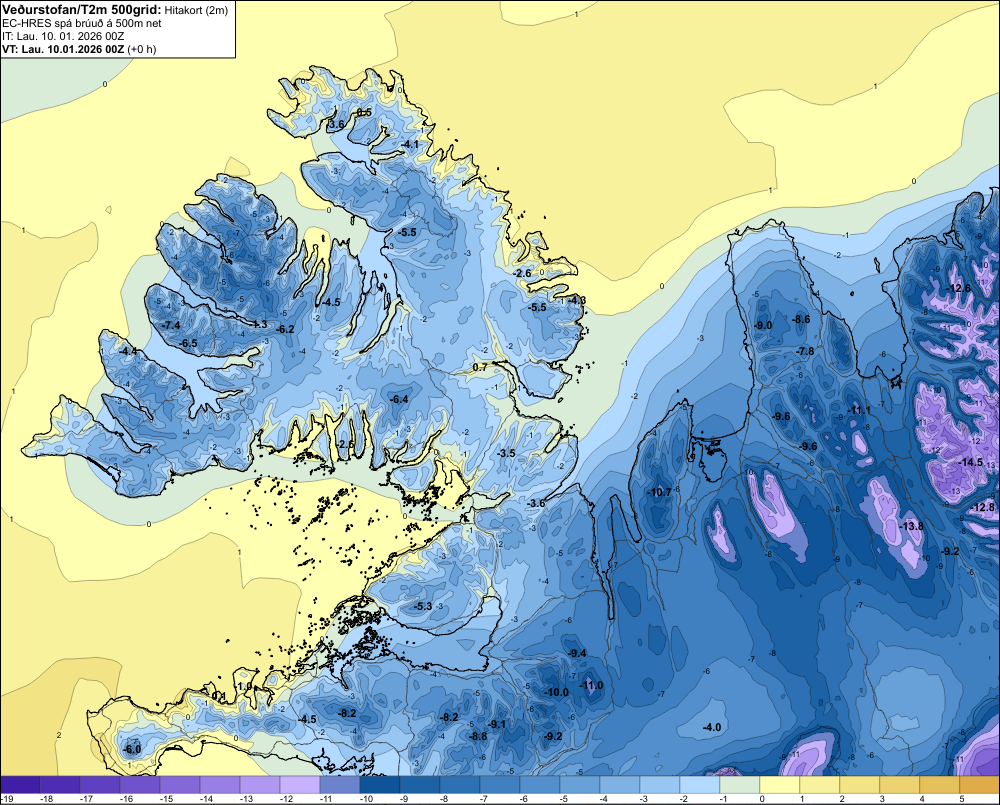
Task: Pick the legend swatch between -13 and -12
Action: point(260,785)
